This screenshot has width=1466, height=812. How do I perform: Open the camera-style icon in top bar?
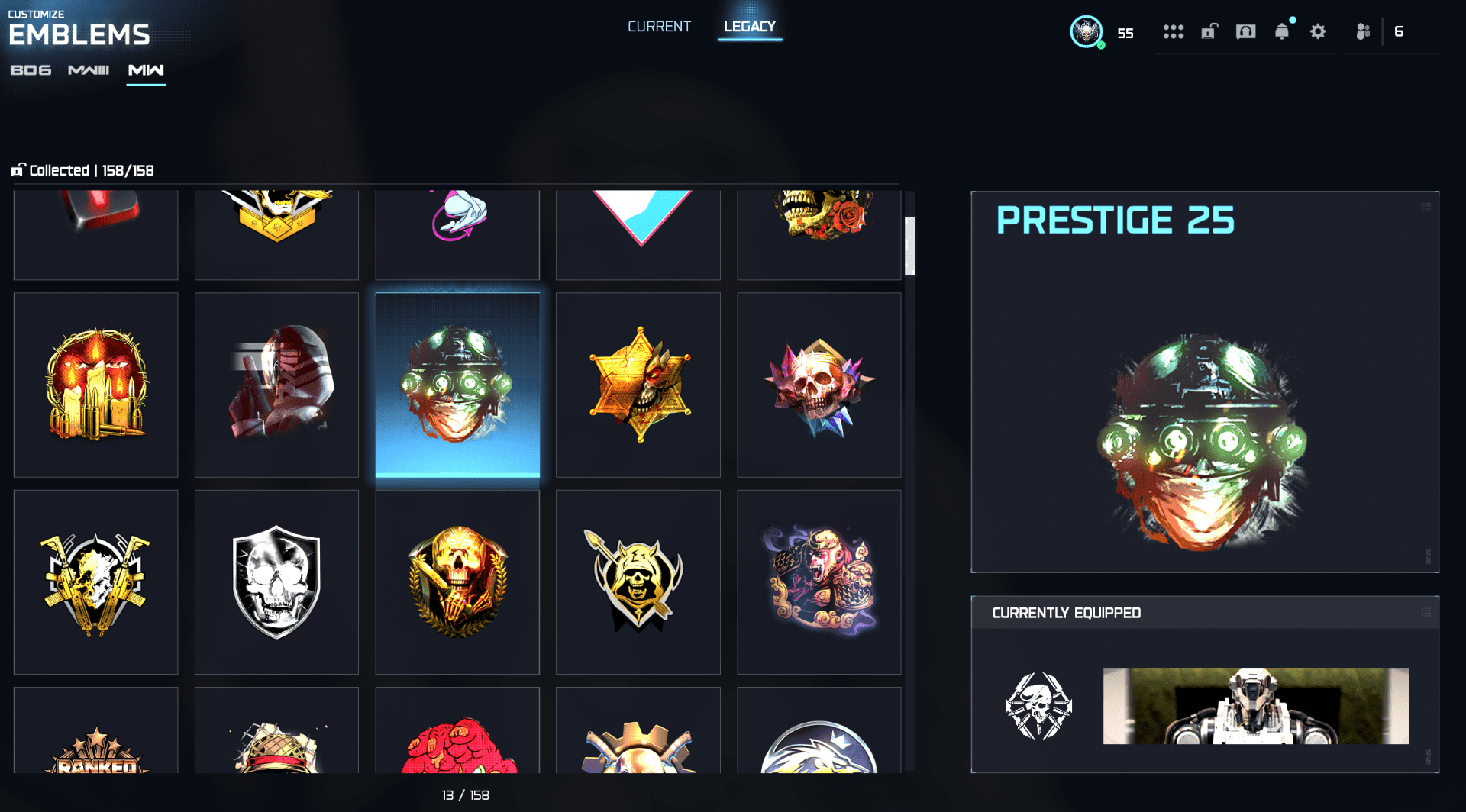click(x=1245, y=31)
